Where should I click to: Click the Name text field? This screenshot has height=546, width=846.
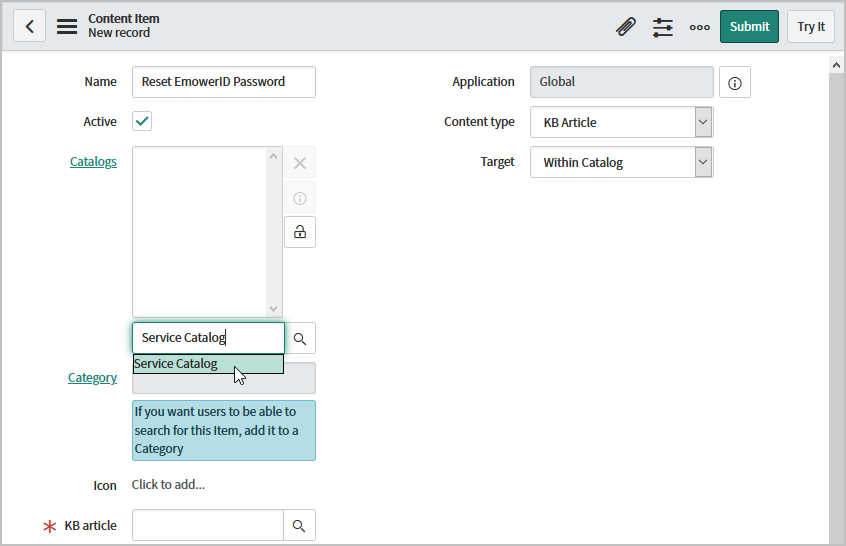pyautogui.click(x=224, y=82)
